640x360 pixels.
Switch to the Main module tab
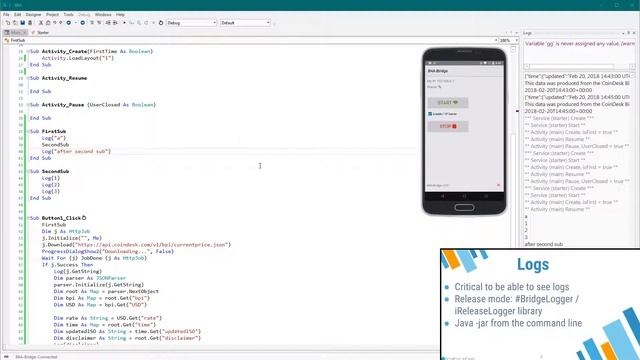point(16,32)
